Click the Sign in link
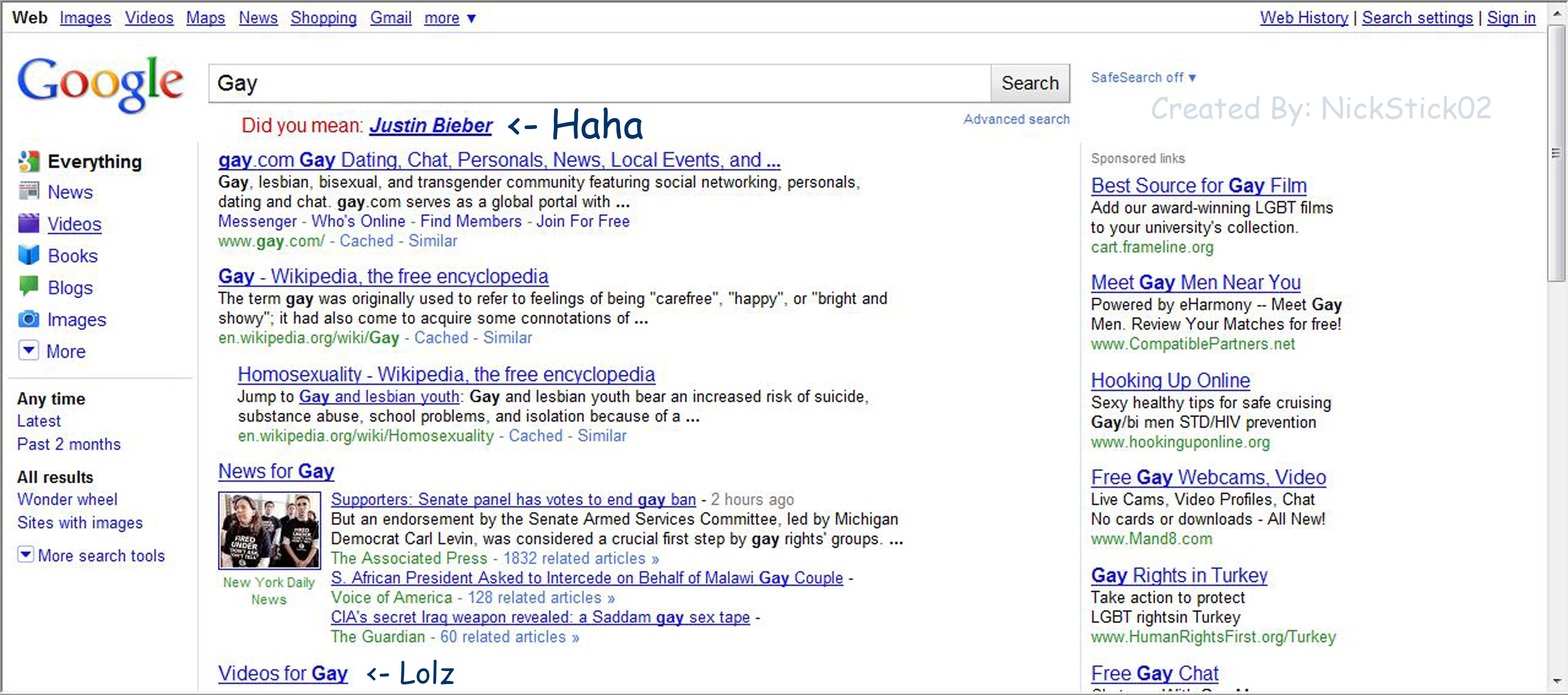 pos(1512,18)
